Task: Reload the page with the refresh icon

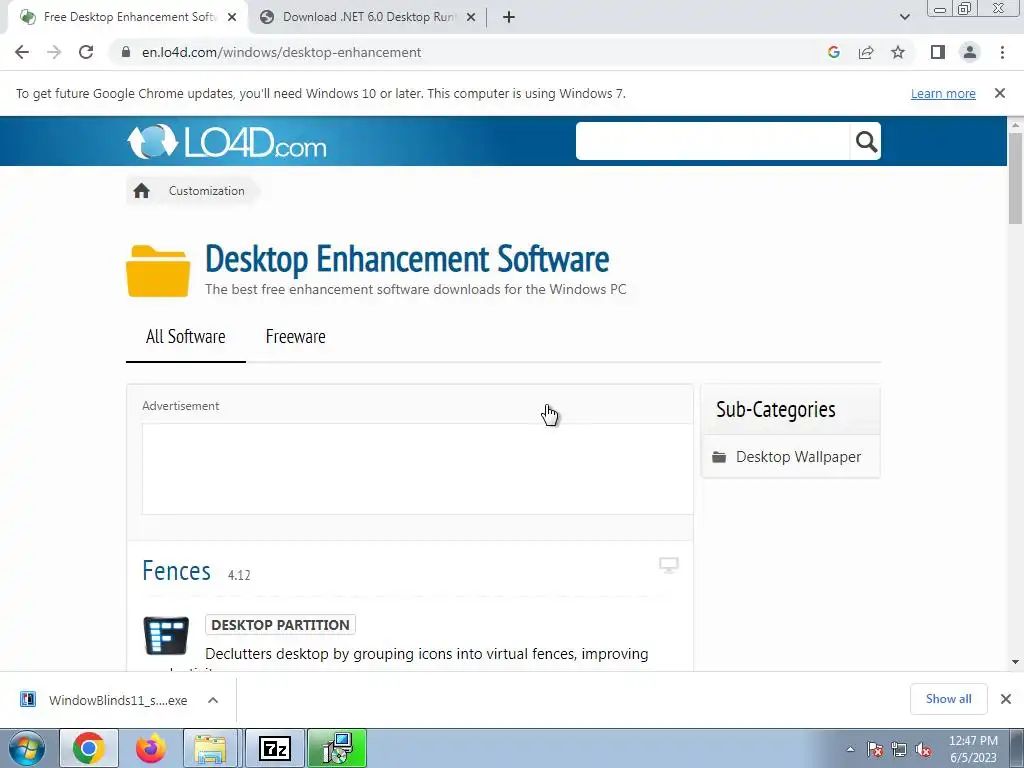Action: 86,52
